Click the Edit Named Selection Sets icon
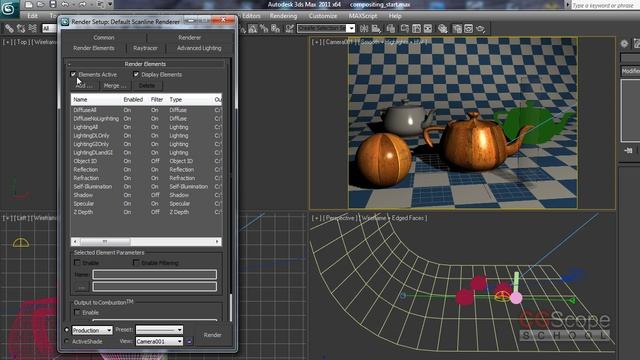Viewport: 640px width, 360px height. [289, 29]
